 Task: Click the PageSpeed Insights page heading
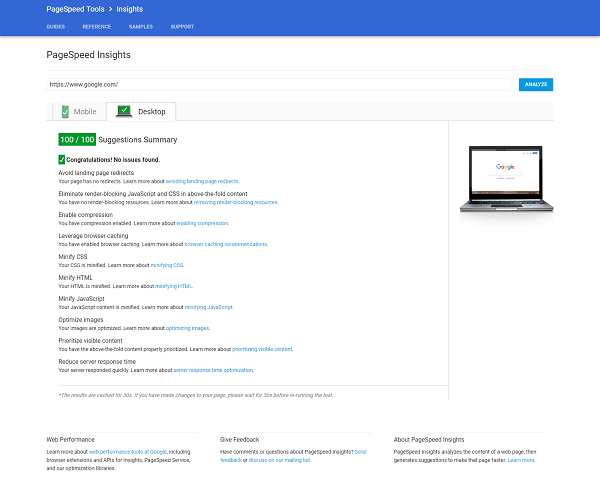coord(88,55)
